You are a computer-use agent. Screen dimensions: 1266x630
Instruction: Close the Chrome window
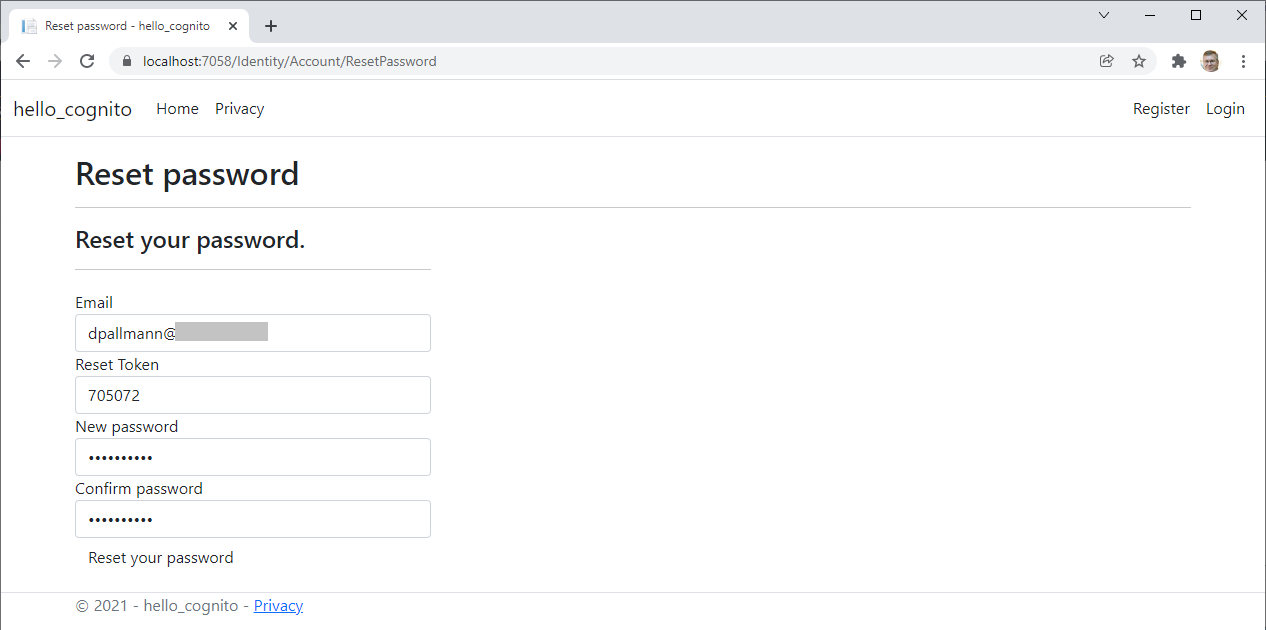(x=1242, y=15)
